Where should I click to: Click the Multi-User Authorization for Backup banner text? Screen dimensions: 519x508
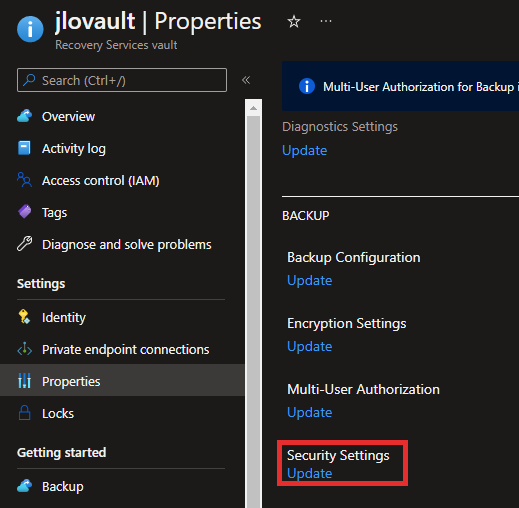(421, 87)
